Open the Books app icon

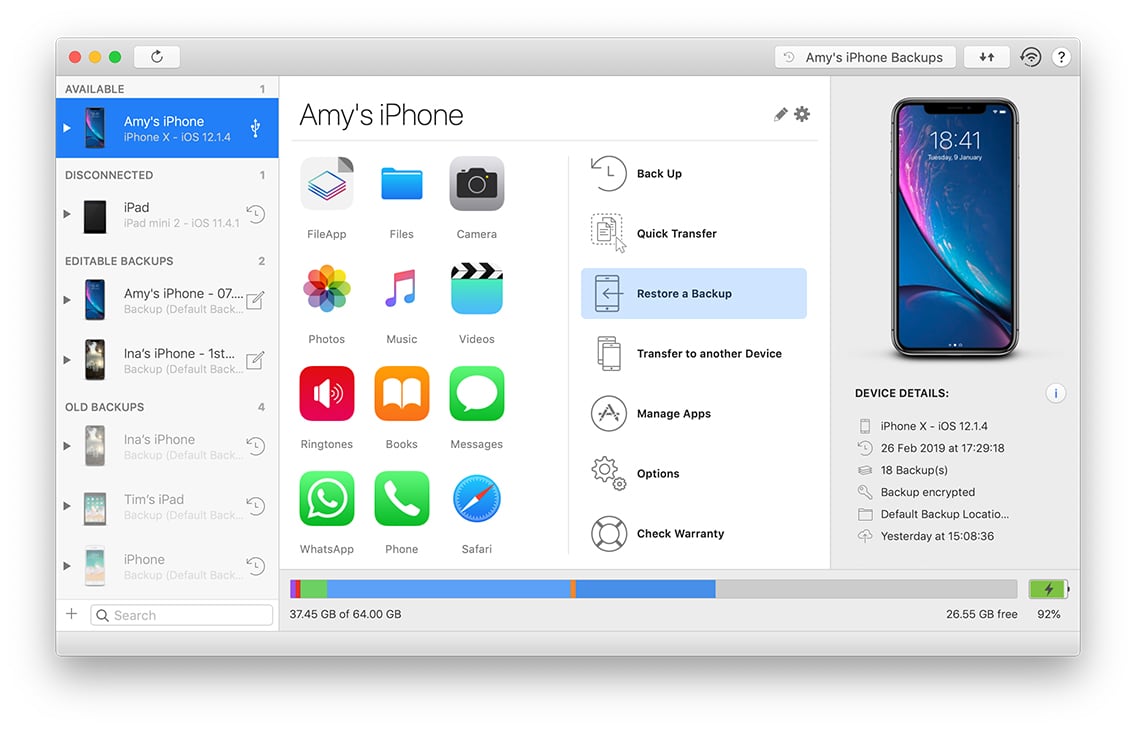(x=401, y=393)
